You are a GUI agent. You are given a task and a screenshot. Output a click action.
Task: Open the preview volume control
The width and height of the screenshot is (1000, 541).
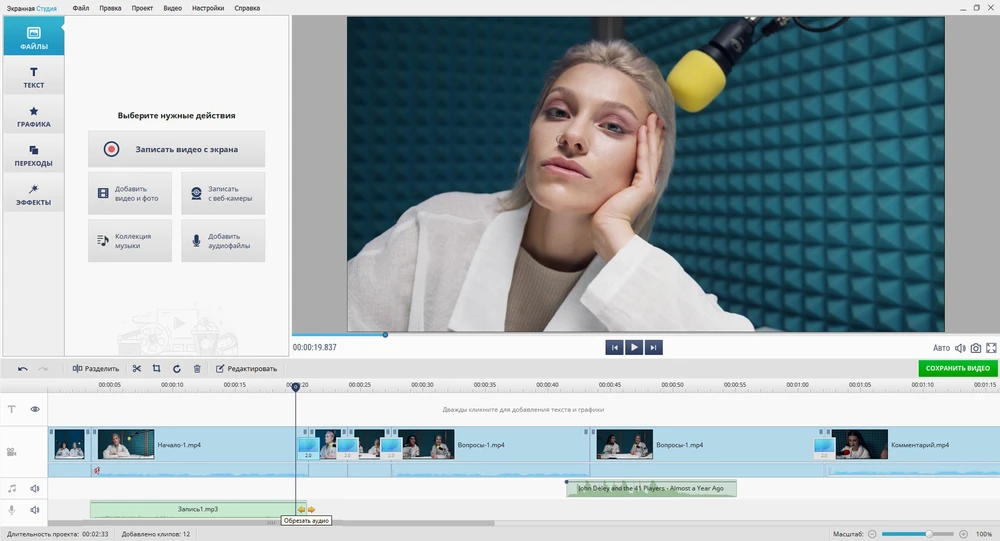tap(959, 348)
